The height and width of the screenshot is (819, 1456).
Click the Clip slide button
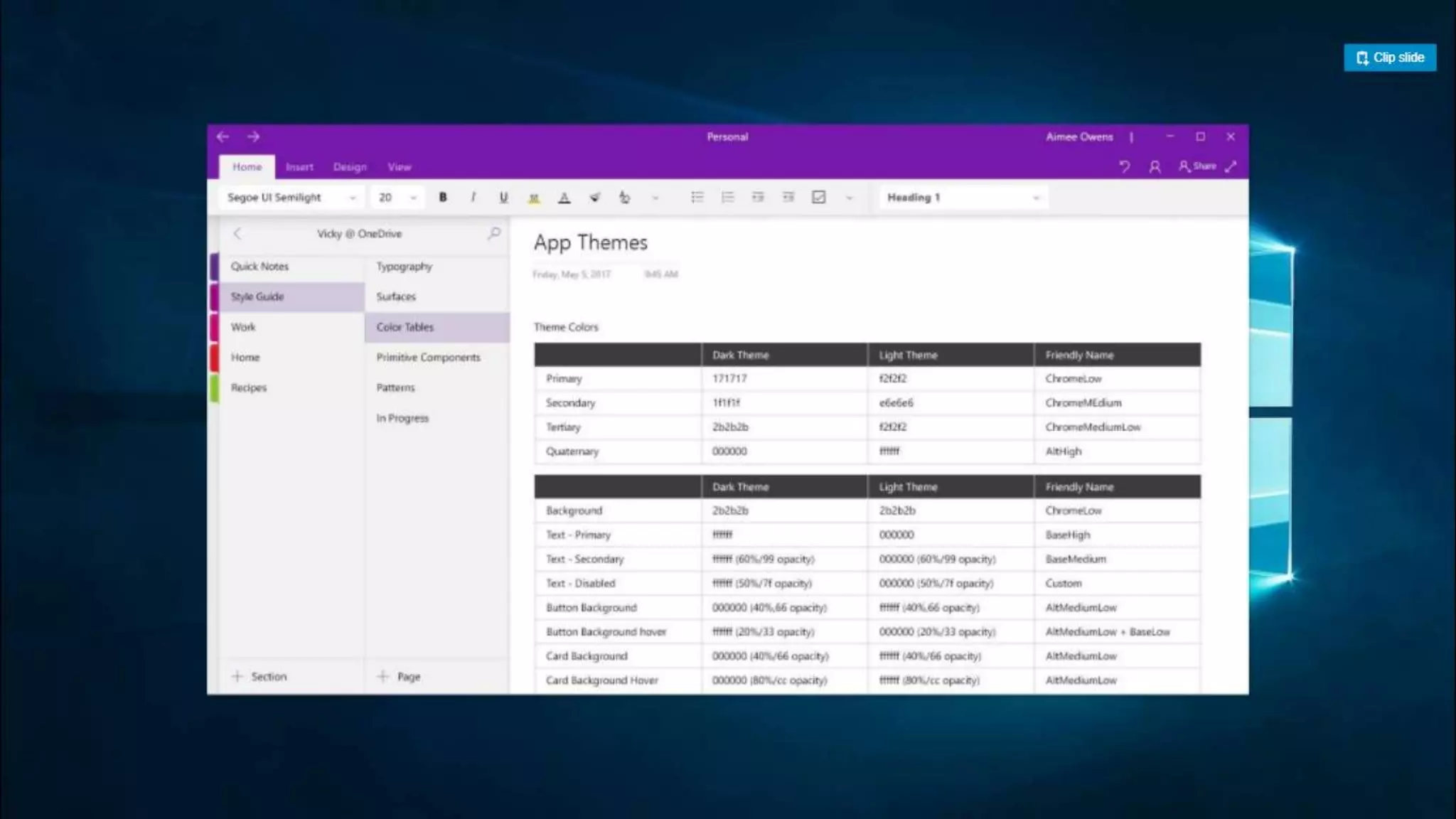pyautogui.click(x=1390, y=58)
